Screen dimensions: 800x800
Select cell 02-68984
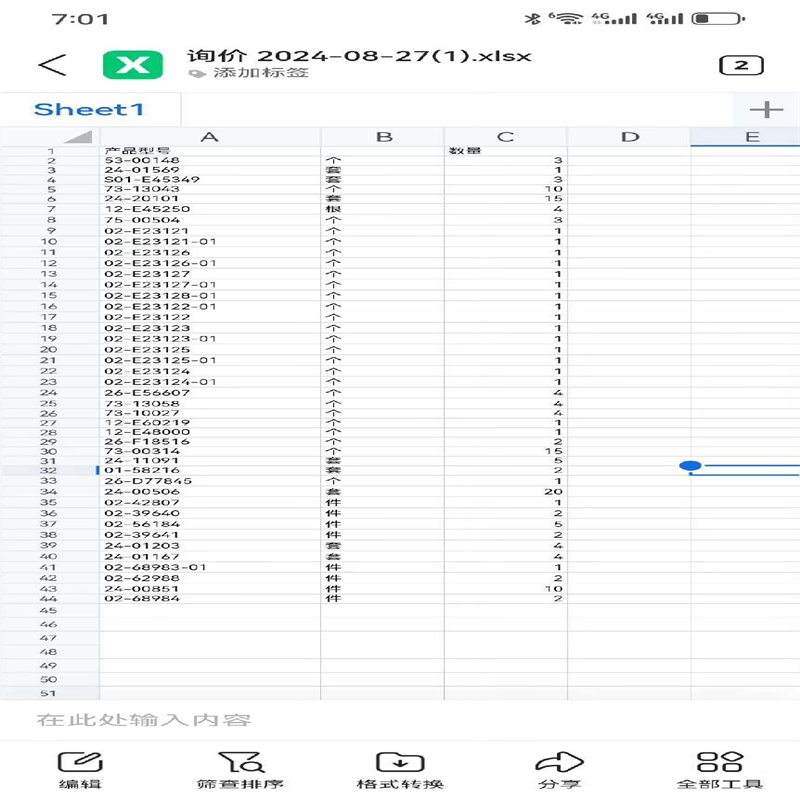coord(210,598)
